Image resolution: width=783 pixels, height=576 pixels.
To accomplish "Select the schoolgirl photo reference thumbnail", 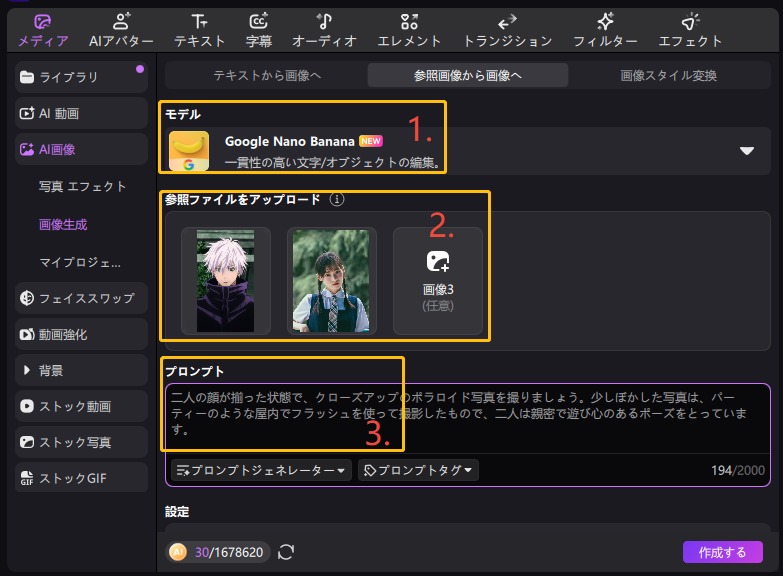I will 331,281.
